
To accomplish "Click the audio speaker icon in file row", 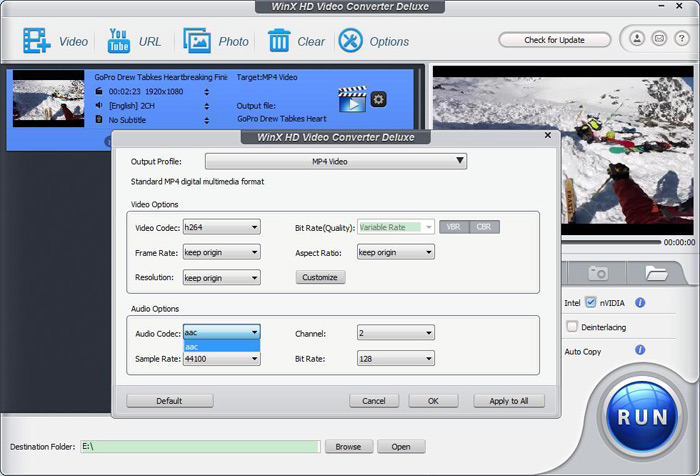I will click(99, 105).
